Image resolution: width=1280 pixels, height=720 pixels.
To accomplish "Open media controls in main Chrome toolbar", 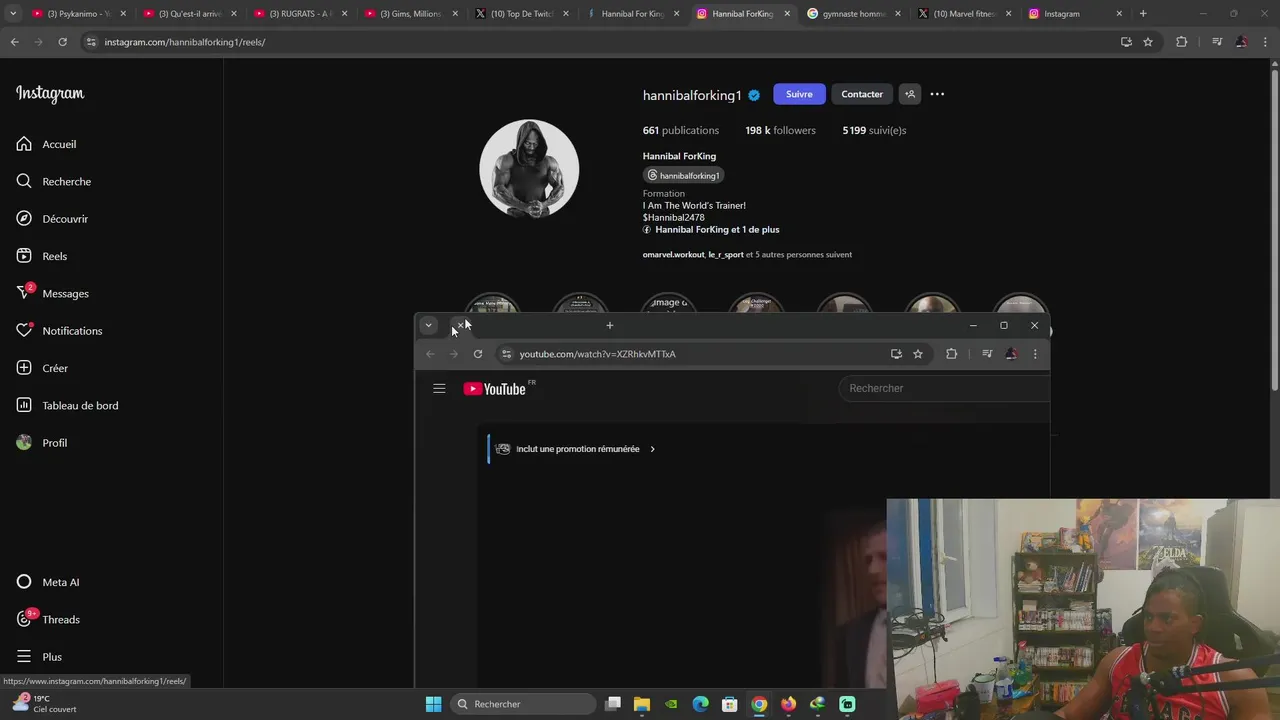I will point(1217,42).
